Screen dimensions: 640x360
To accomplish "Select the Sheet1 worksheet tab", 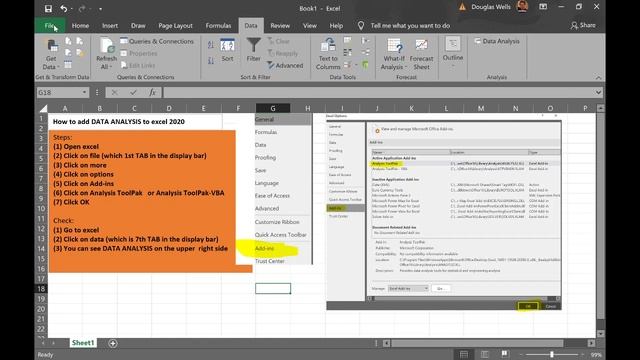I will coord(83,343).
